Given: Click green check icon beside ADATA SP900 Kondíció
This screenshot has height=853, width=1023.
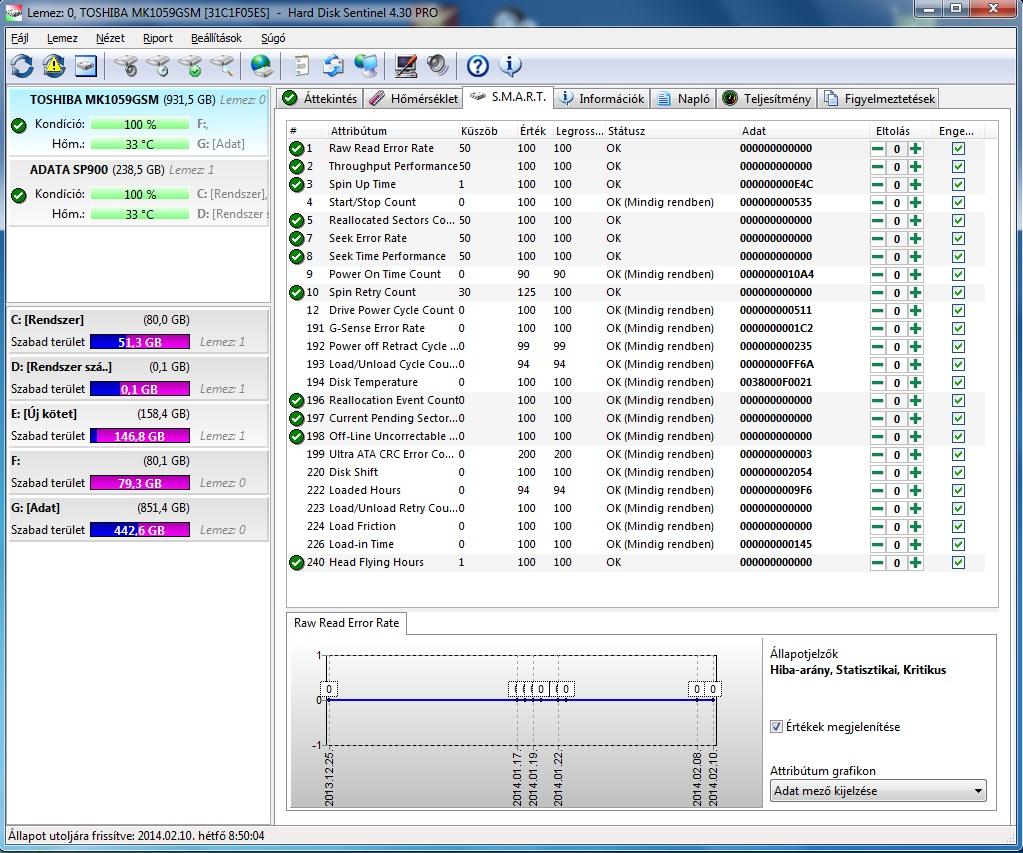Looking at the screenshot, I should pyautogui.click(x=19, y=194).
